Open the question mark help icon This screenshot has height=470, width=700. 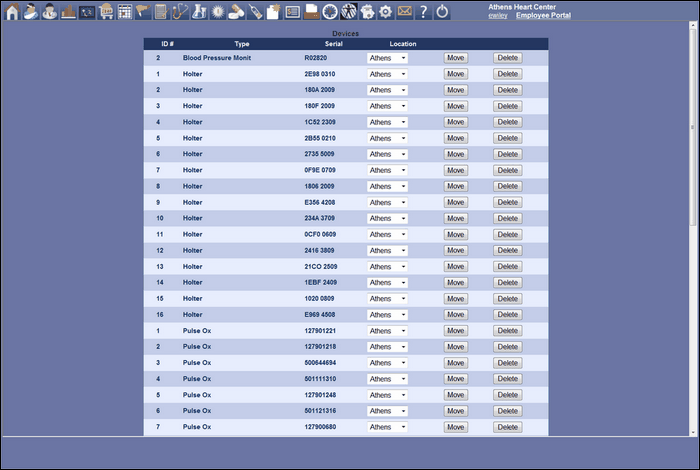click(x=423, y=12)
